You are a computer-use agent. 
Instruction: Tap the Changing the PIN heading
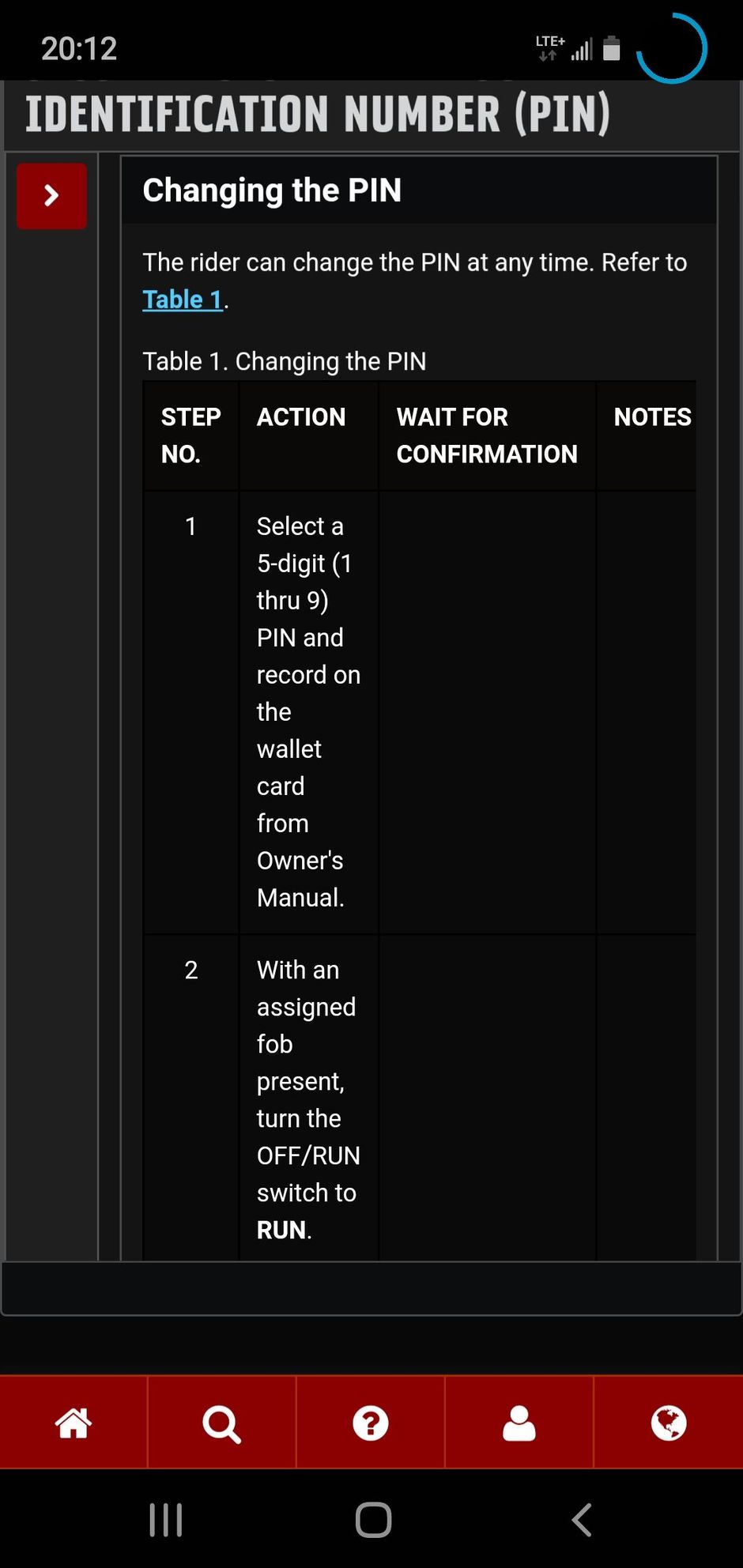click(x=272, y=190)
